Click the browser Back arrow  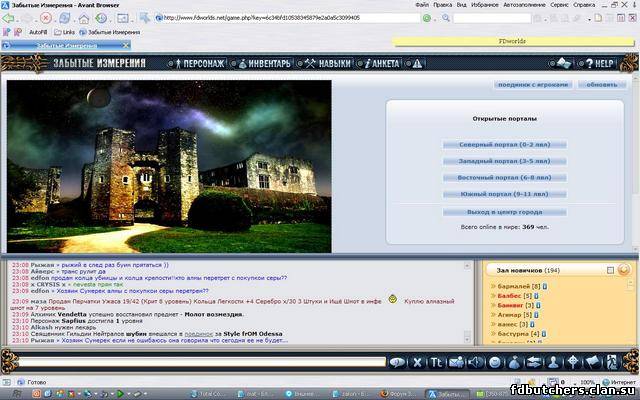8,18
